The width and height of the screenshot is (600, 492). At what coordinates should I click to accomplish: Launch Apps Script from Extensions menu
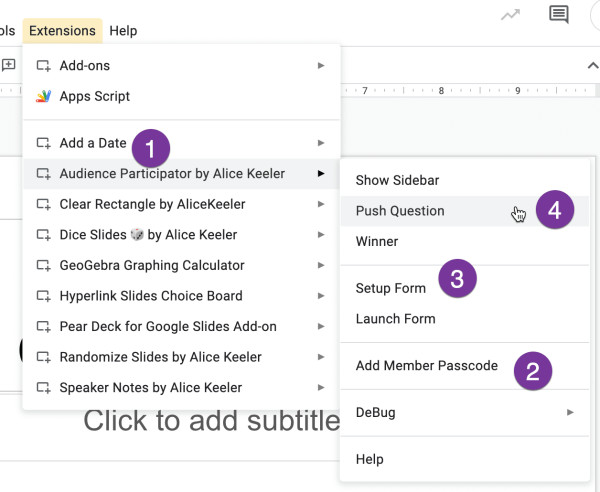click(x=182, y=96)
